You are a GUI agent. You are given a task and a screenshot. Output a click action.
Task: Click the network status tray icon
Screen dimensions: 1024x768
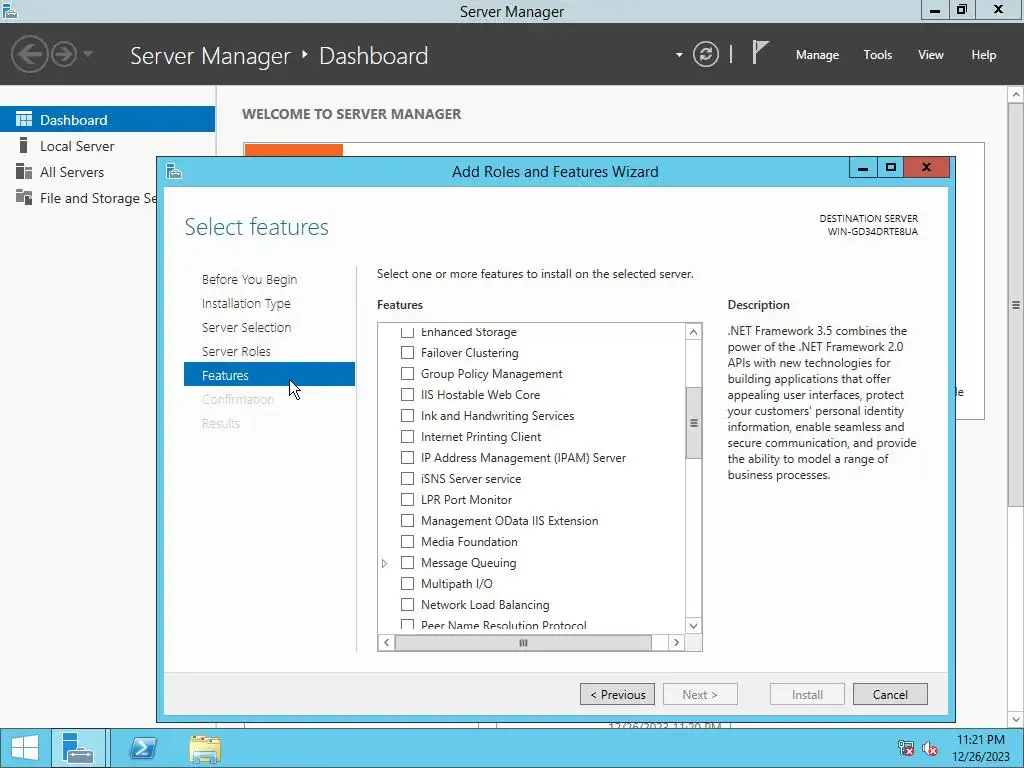(906, 748)
